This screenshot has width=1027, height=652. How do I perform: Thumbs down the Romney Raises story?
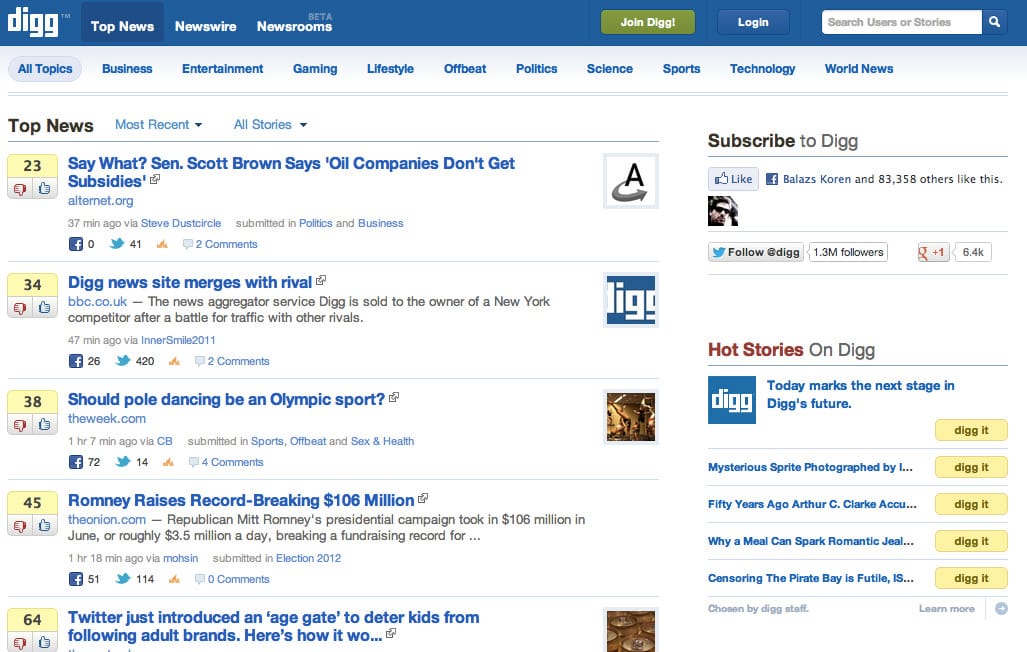20,526
